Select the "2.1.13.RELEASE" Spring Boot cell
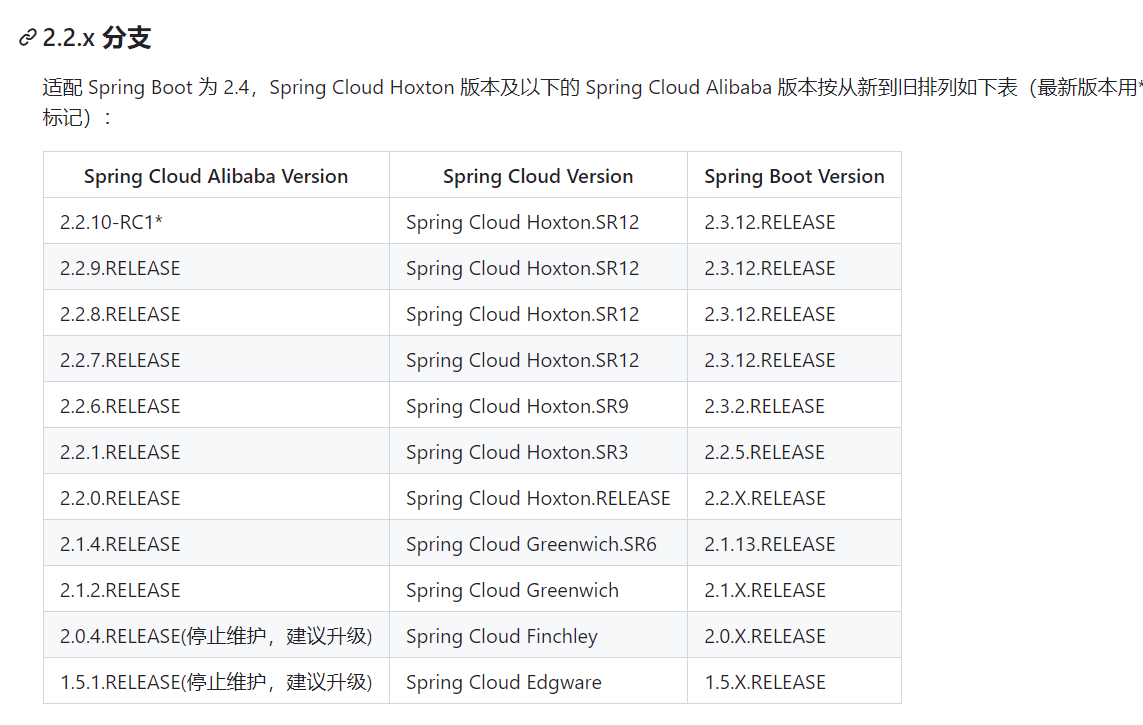Image resolution: width=1143 pixels, height=725 pixels. 794,543
